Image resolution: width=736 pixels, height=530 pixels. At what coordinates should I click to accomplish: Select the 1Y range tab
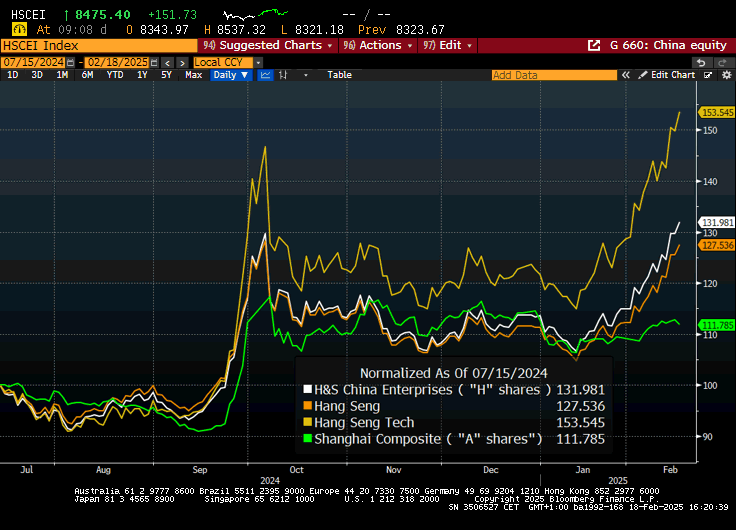click(142, 75)
